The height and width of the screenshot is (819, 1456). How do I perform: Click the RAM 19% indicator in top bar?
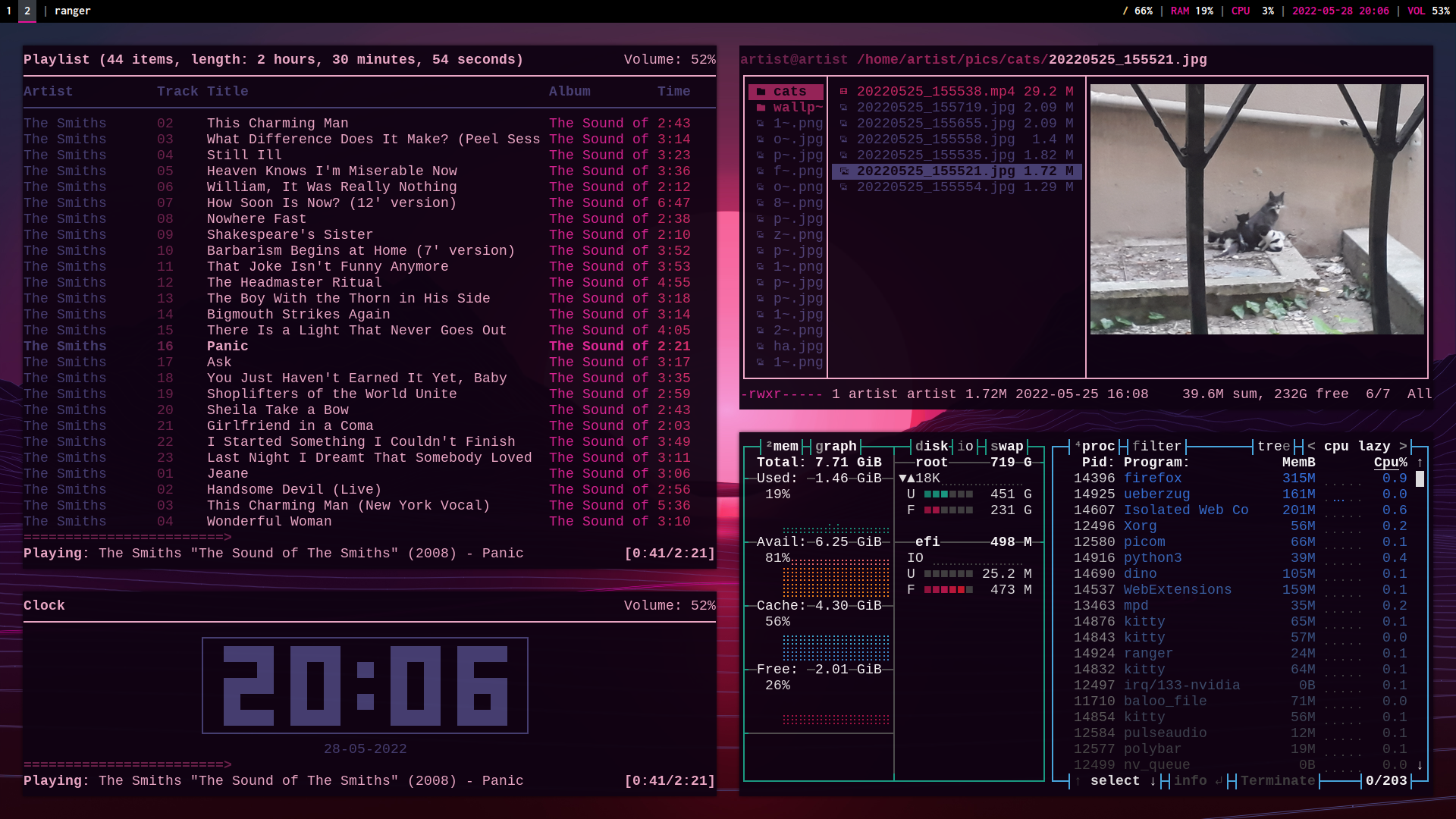[1192, 11]
